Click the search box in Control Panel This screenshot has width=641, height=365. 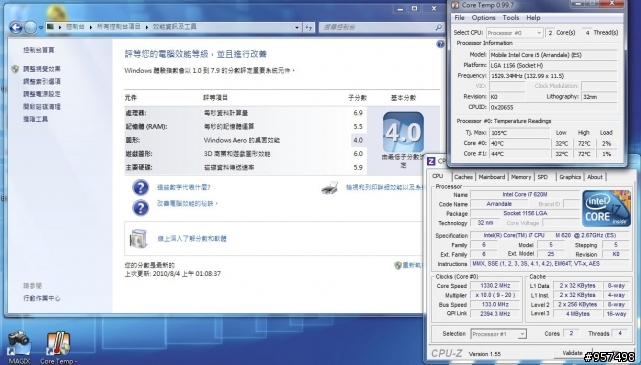381,27
